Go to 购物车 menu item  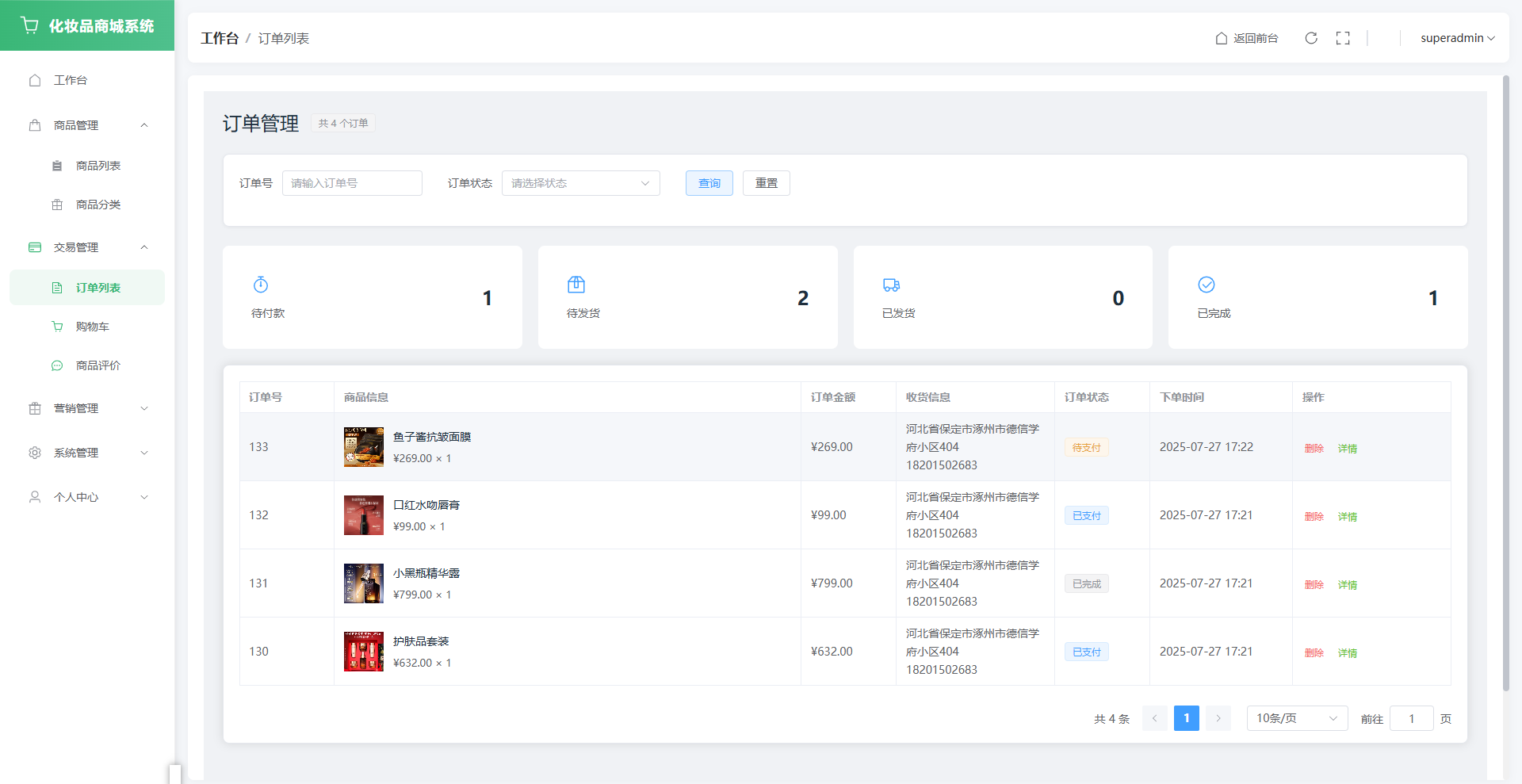pos(92,327)
